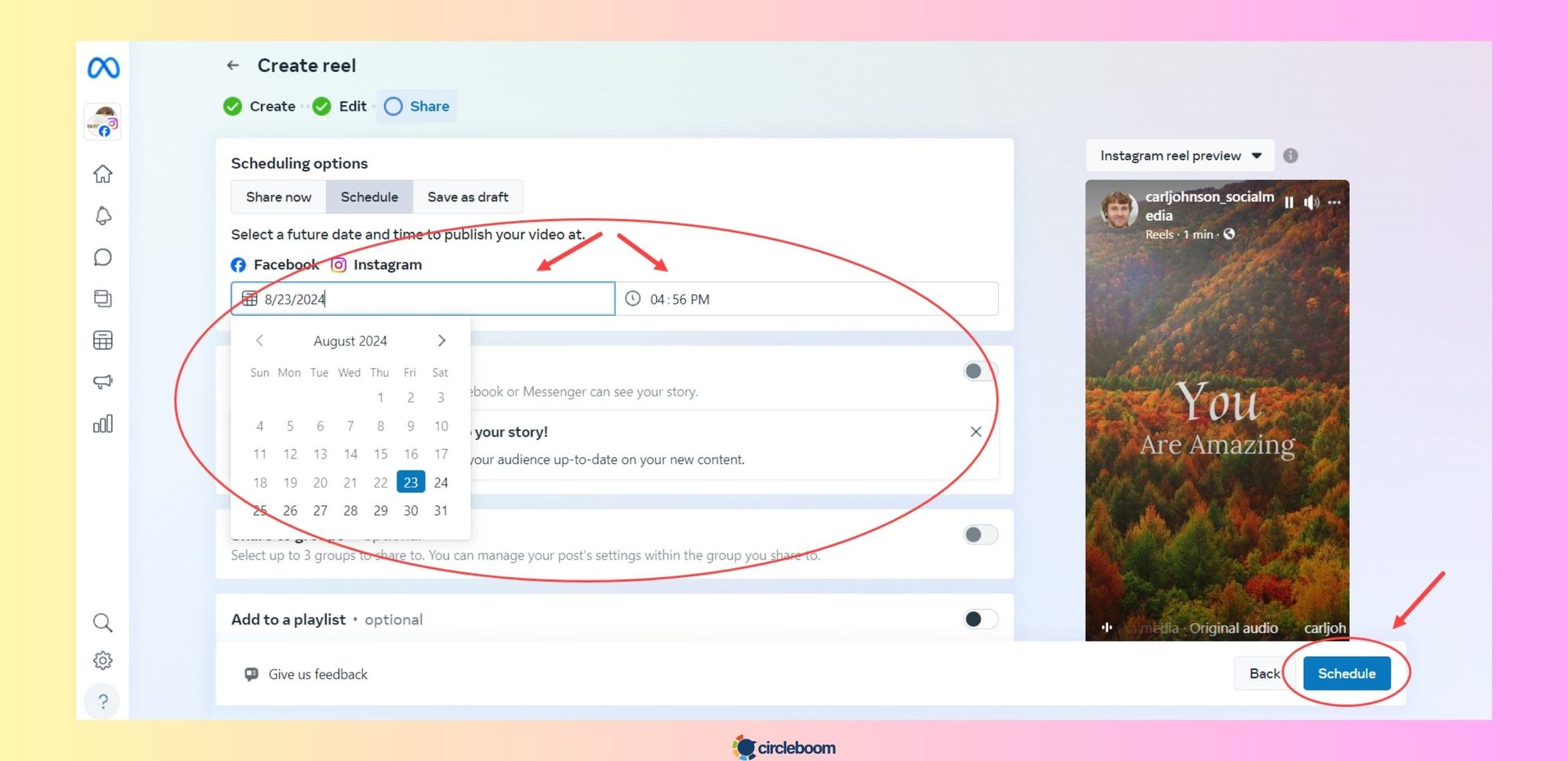Go to the Share step
This screenshot has width=1568, height=761.
point(417,107)
